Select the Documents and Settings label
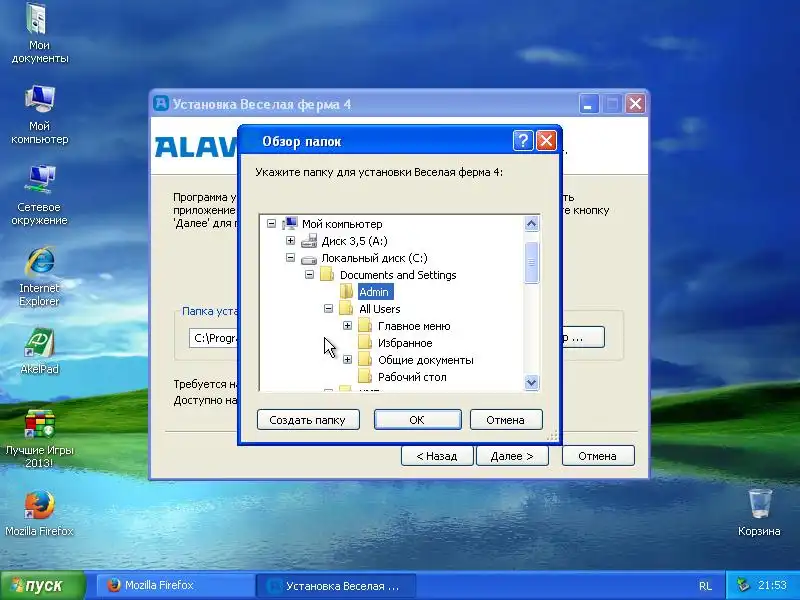The width and height of the screenshot is (800, 600). [398, 275]
